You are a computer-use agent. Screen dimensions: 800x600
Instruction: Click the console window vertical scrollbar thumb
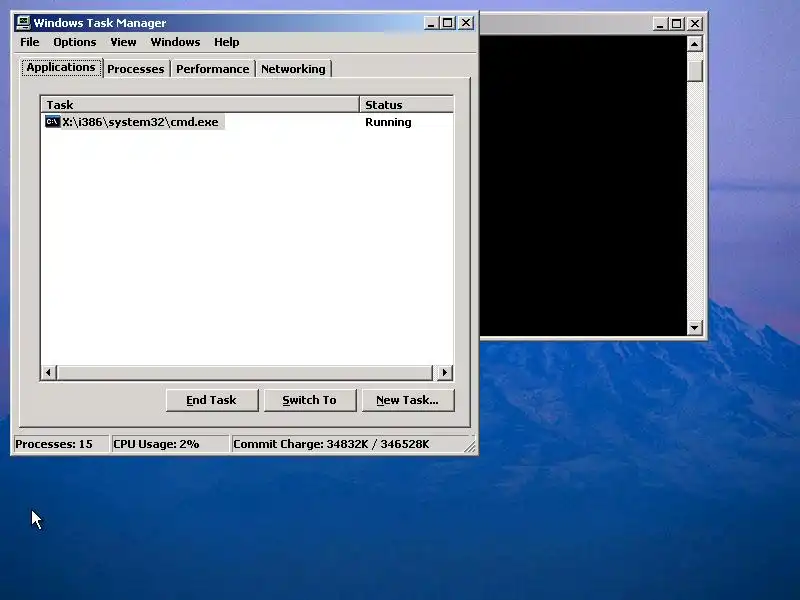pyautogui.click(x=694, y=70)
